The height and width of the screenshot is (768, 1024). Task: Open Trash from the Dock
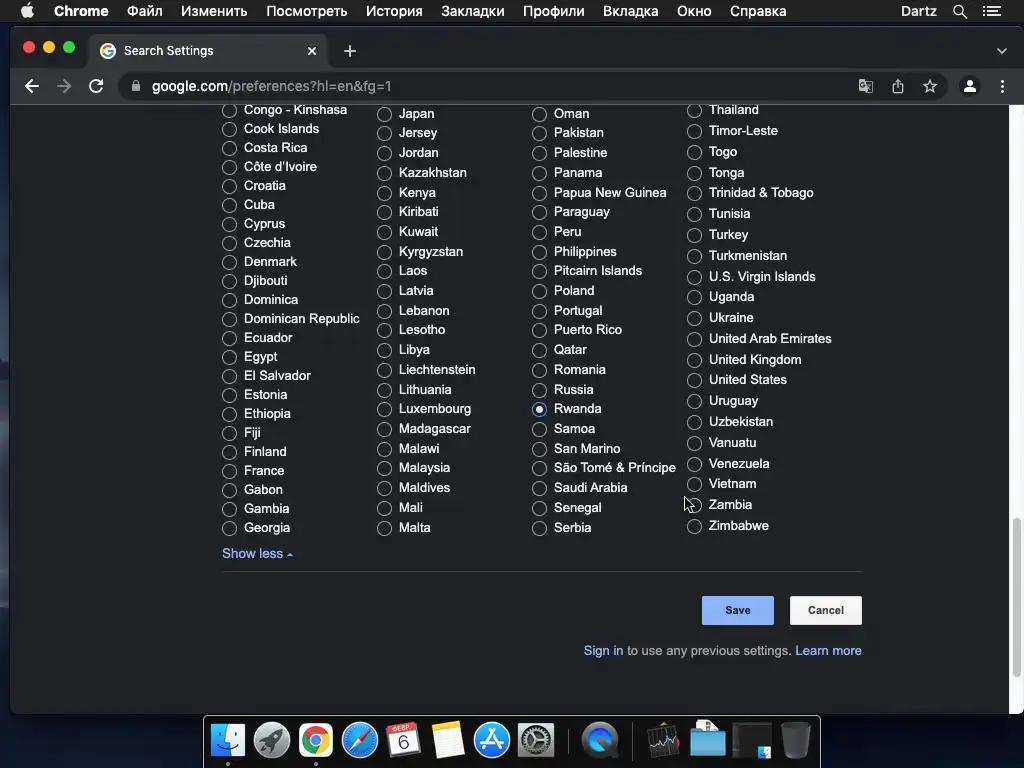click(795, 741)
